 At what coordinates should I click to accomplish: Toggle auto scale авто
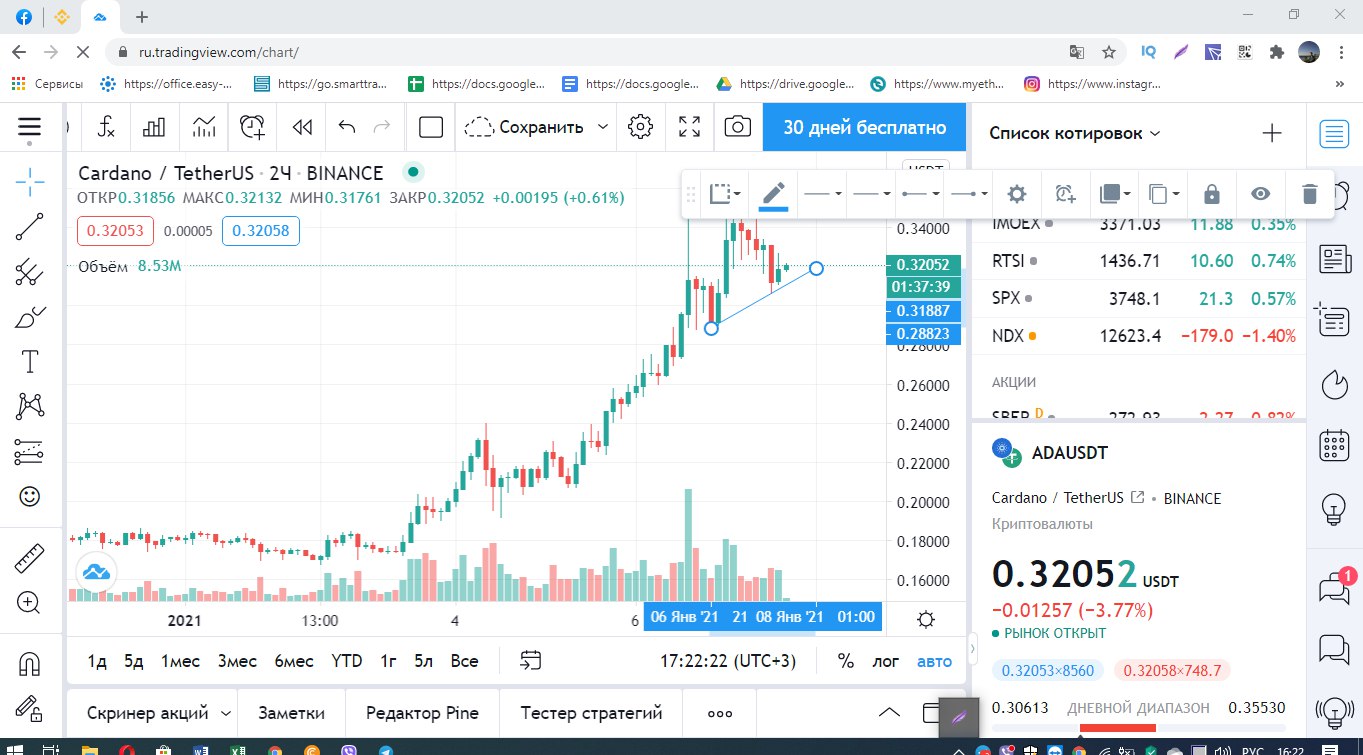pyautogui.click(x=935, y=661)
